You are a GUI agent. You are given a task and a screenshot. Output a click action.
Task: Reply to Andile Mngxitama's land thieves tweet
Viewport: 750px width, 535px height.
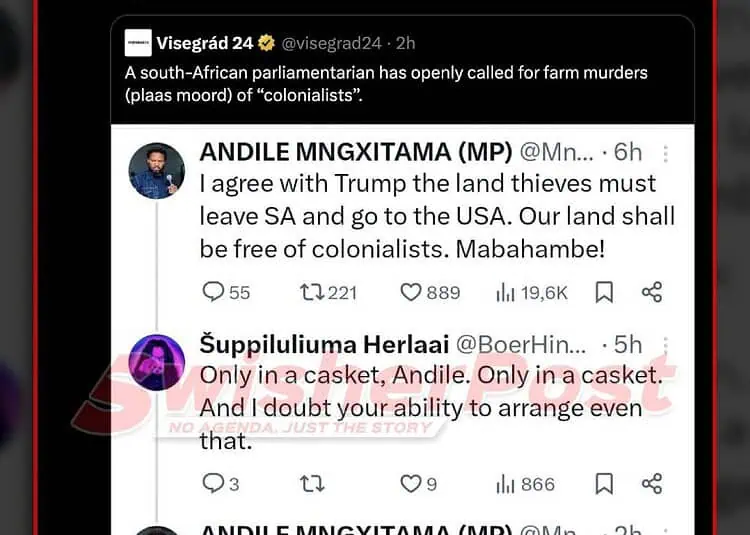(x=214, y=292)
